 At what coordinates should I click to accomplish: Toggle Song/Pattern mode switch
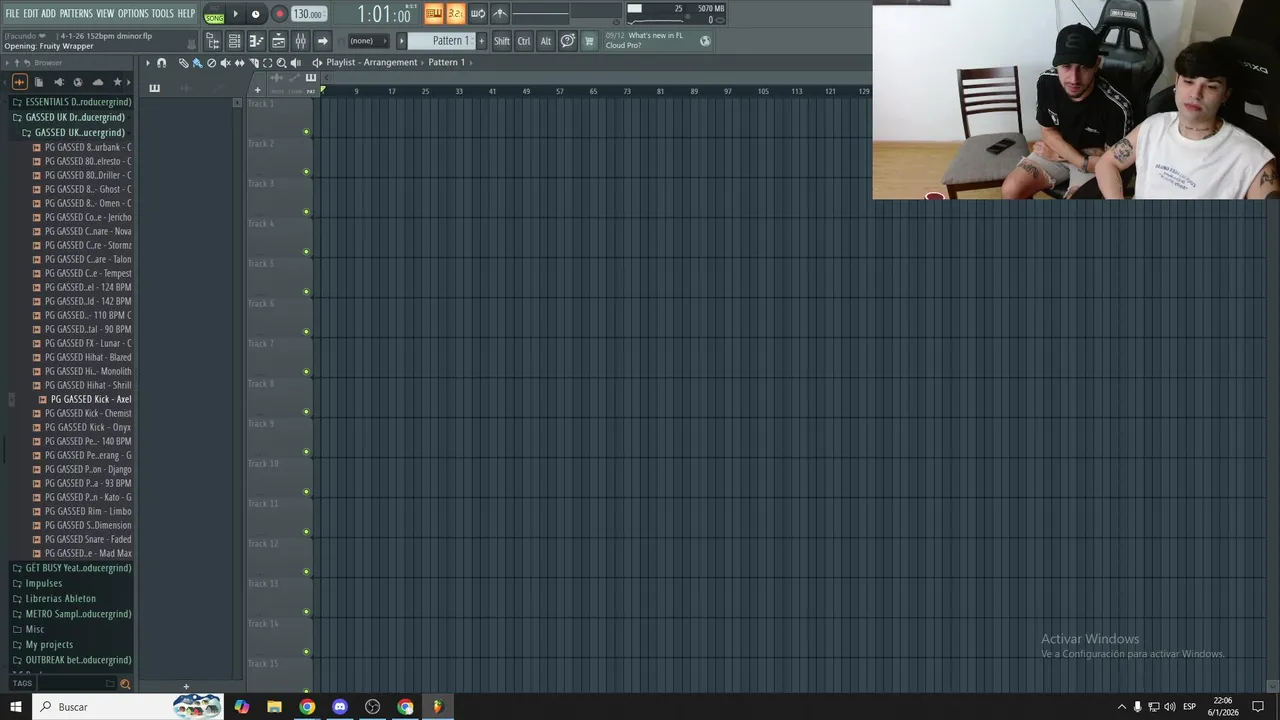[214, 14]
